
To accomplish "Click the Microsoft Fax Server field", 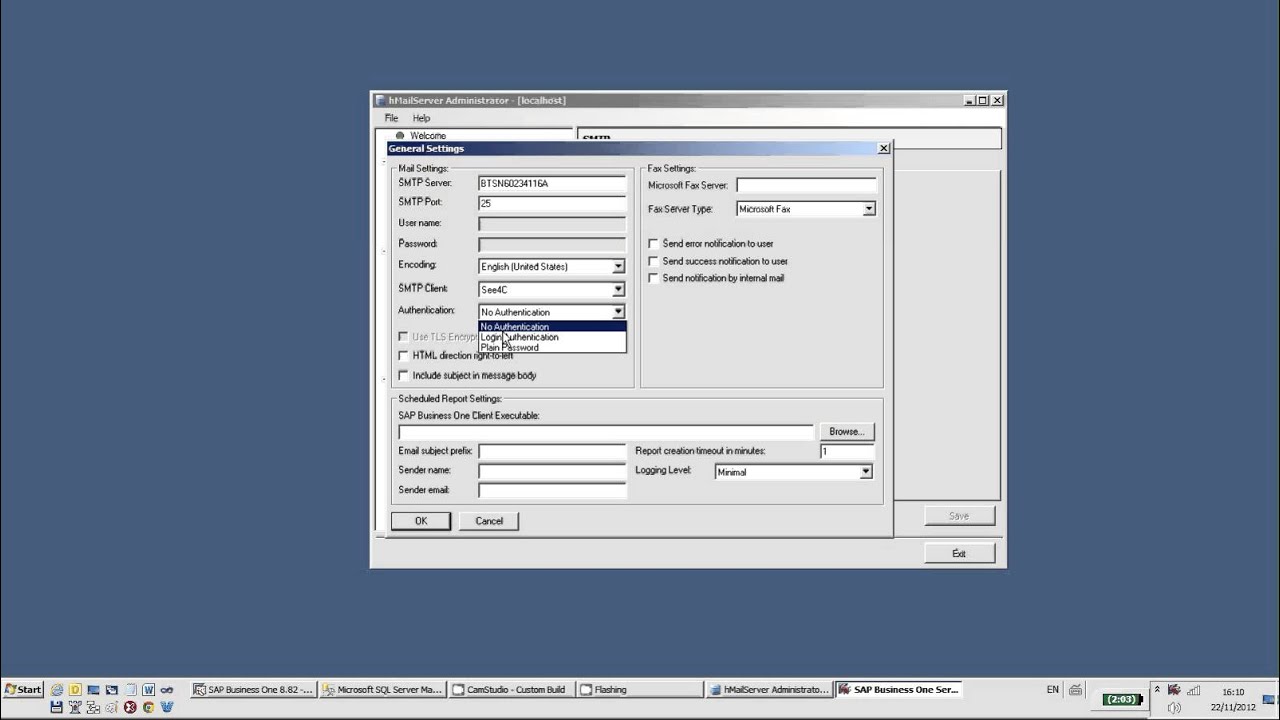I will pyautogui.click(x=806, y=186).
